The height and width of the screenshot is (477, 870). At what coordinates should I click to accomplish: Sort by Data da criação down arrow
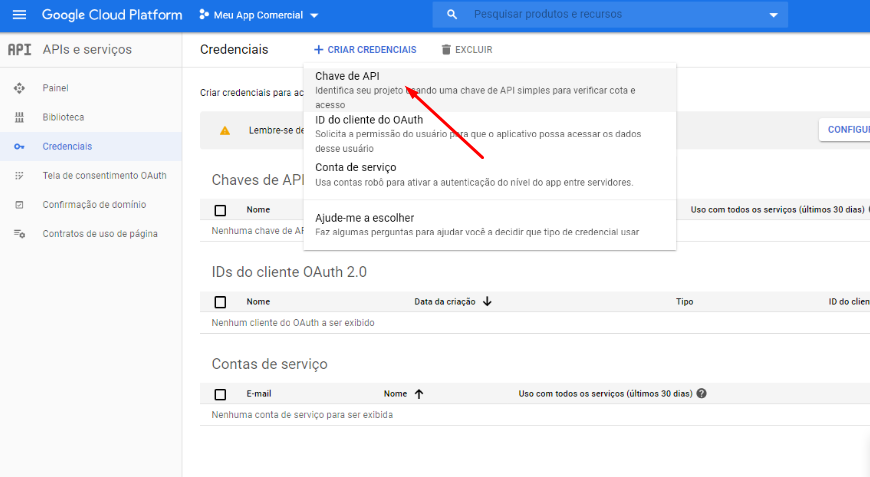487,301
